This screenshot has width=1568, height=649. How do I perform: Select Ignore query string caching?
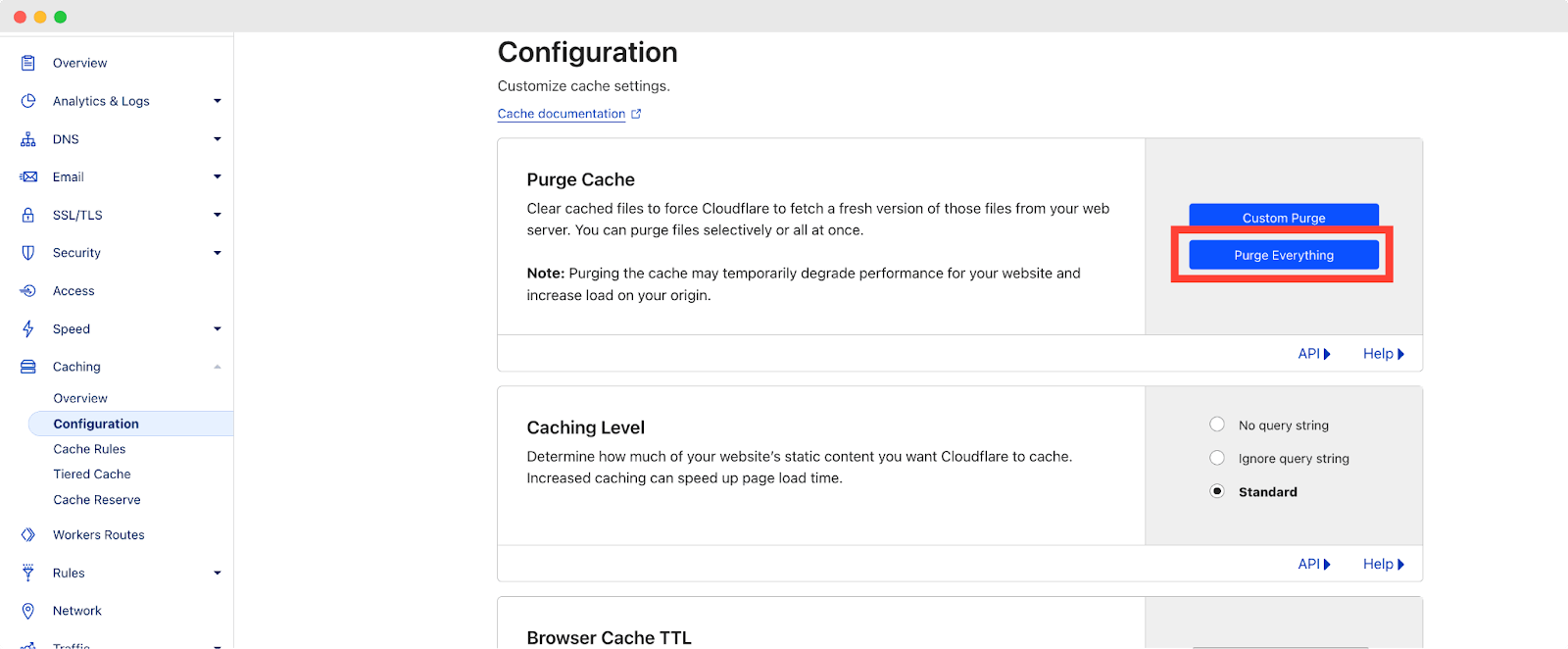pyautogui.click(x=1216, y=457)
